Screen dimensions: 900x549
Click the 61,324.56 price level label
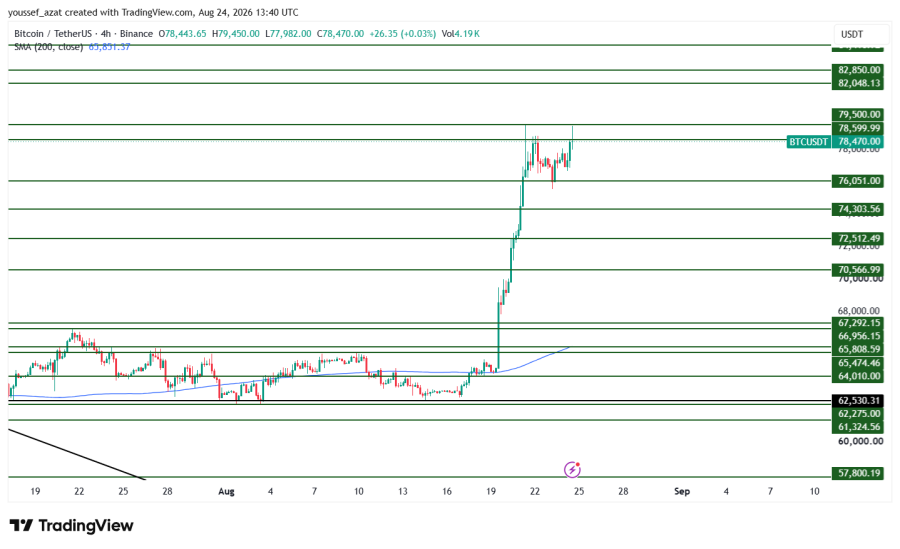point(858,427)
